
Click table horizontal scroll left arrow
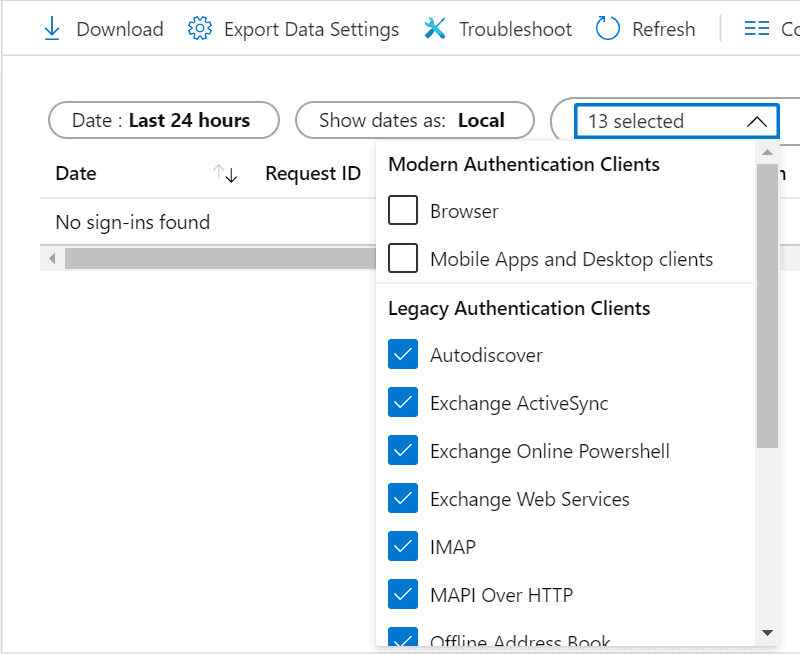pos(52,259)
